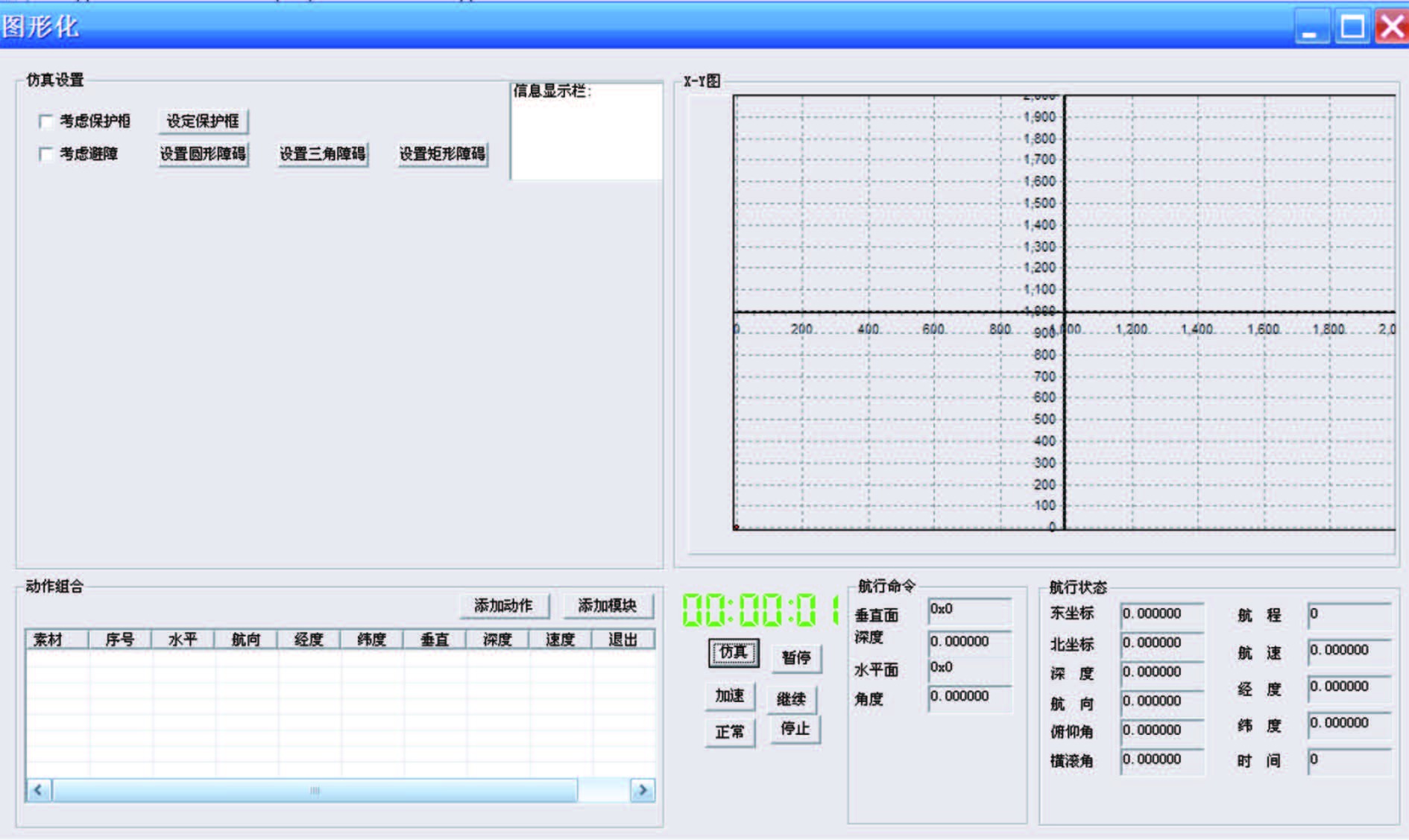Image resolution: width=1409 pixels, height=840 pixels.
Task: Click the action table horizontal scrollbar thumb
Action: click(x=315, y=790)
